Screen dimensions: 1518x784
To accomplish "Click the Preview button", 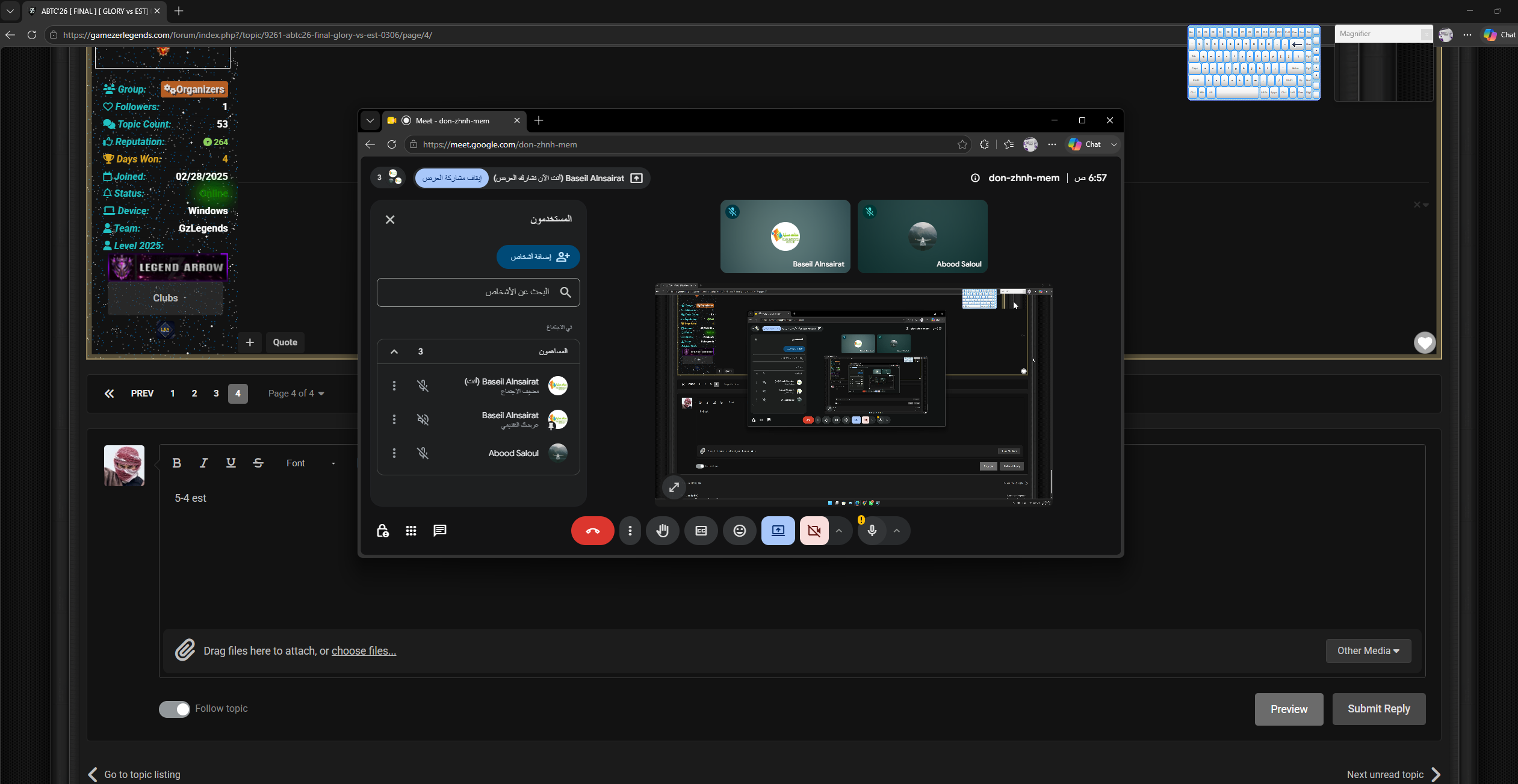I will [1289, 709].
